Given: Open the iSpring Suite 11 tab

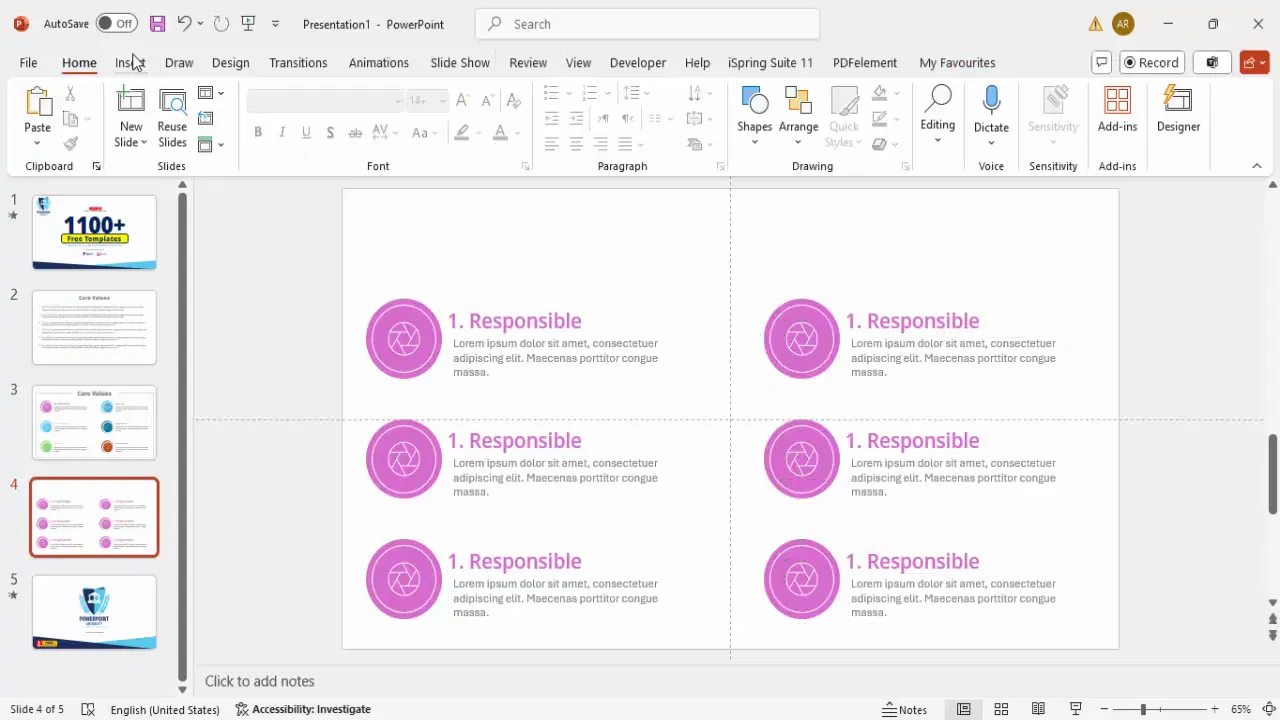Looking at the screenshot, I should tap(770, 62).
